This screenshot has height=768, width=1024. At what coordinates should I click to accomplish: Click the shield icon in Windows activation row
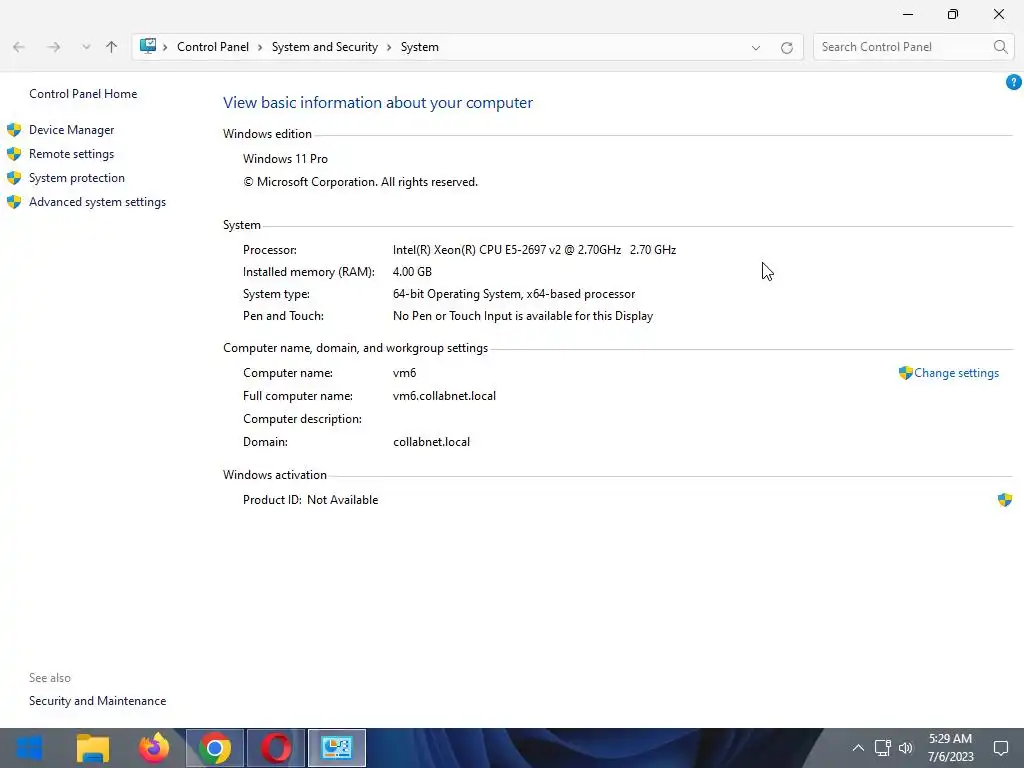(1004, 500)
